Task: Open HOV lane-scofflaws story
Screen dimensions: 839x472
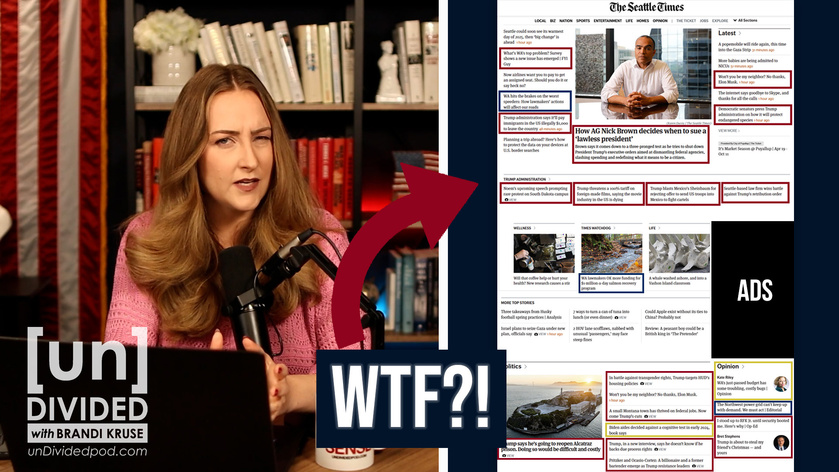Action: click(604, 333)
